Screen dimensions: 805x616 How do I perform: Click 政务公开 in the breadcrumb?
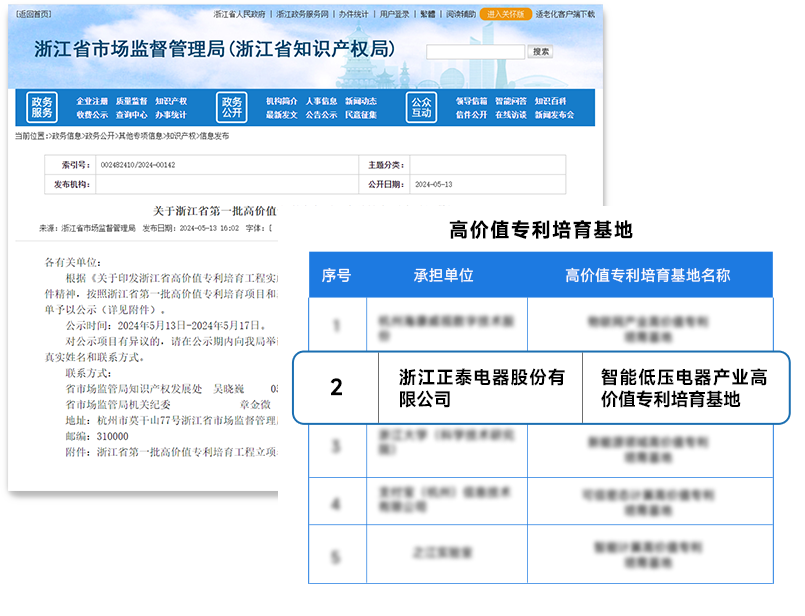[x=100, y=136]
